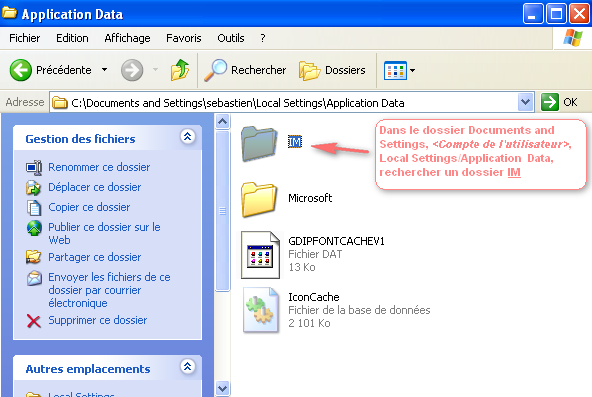The image size is (592, 397).
Task: Click Supprimer ce dossier link
Action: 97,320
